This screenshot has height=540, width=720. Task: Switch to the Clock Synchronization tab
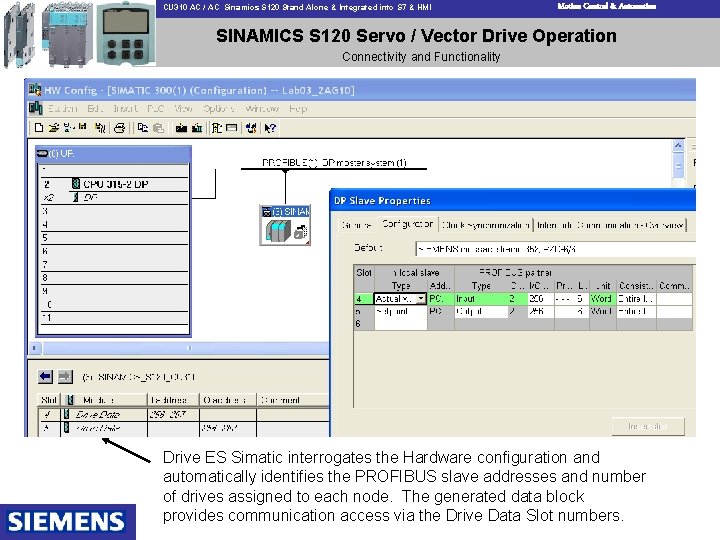click(486, 225)
